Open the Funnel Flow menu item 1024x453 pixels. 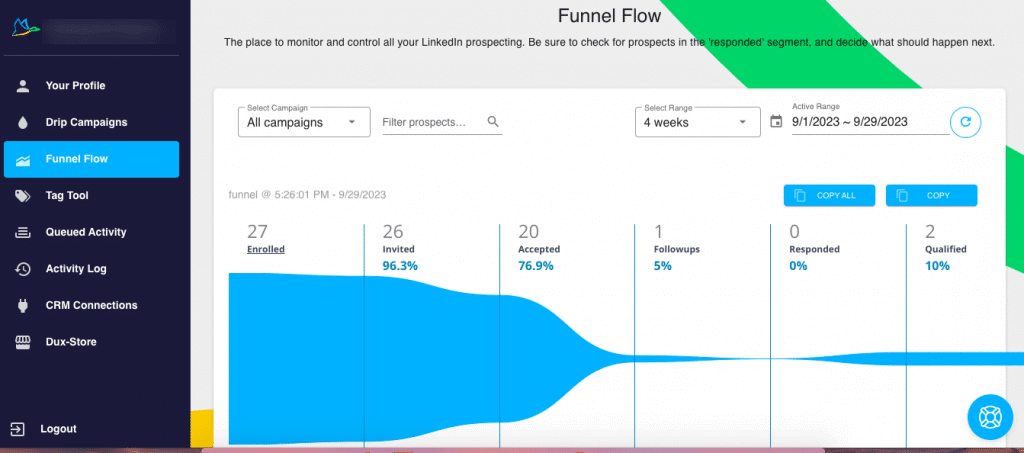point(91,159)
